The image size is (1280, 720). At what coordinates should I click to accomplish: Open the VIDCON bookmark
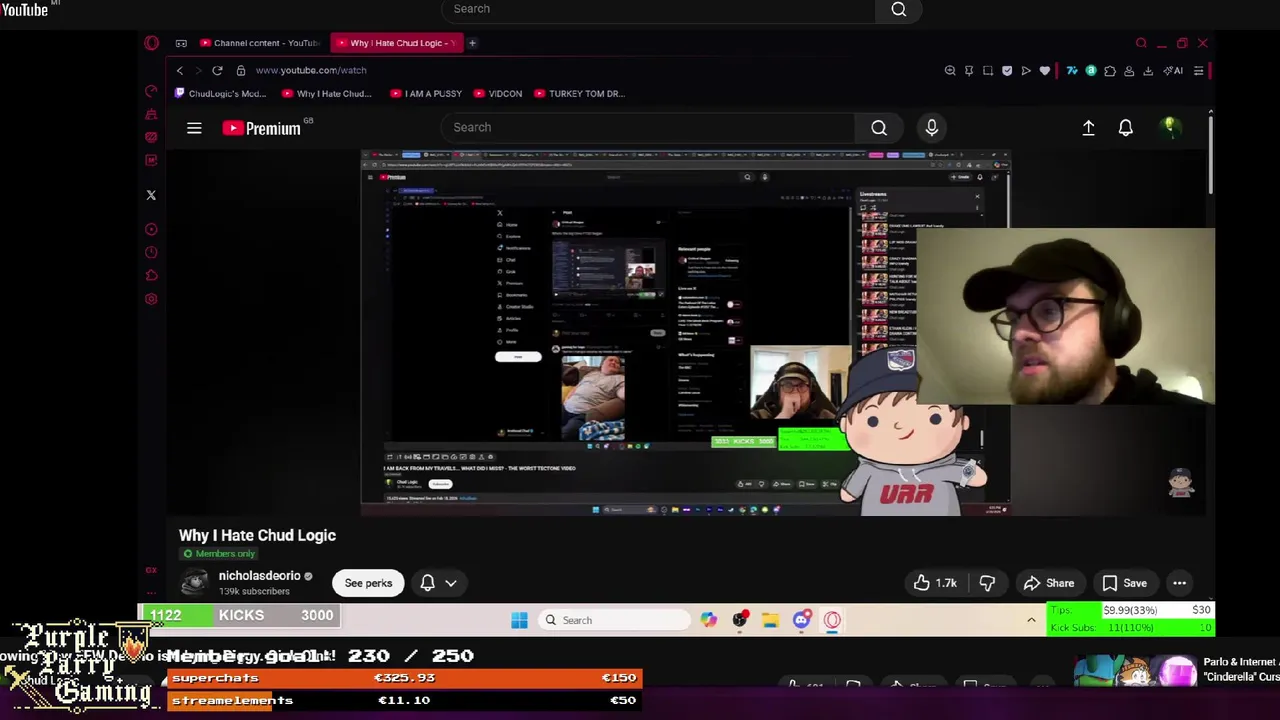point(498,94)
